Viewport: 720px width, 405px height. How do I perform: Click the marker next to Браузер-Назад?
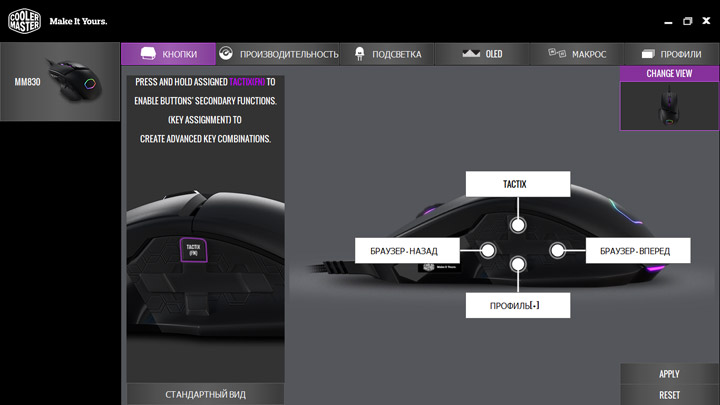coord(488,250)
